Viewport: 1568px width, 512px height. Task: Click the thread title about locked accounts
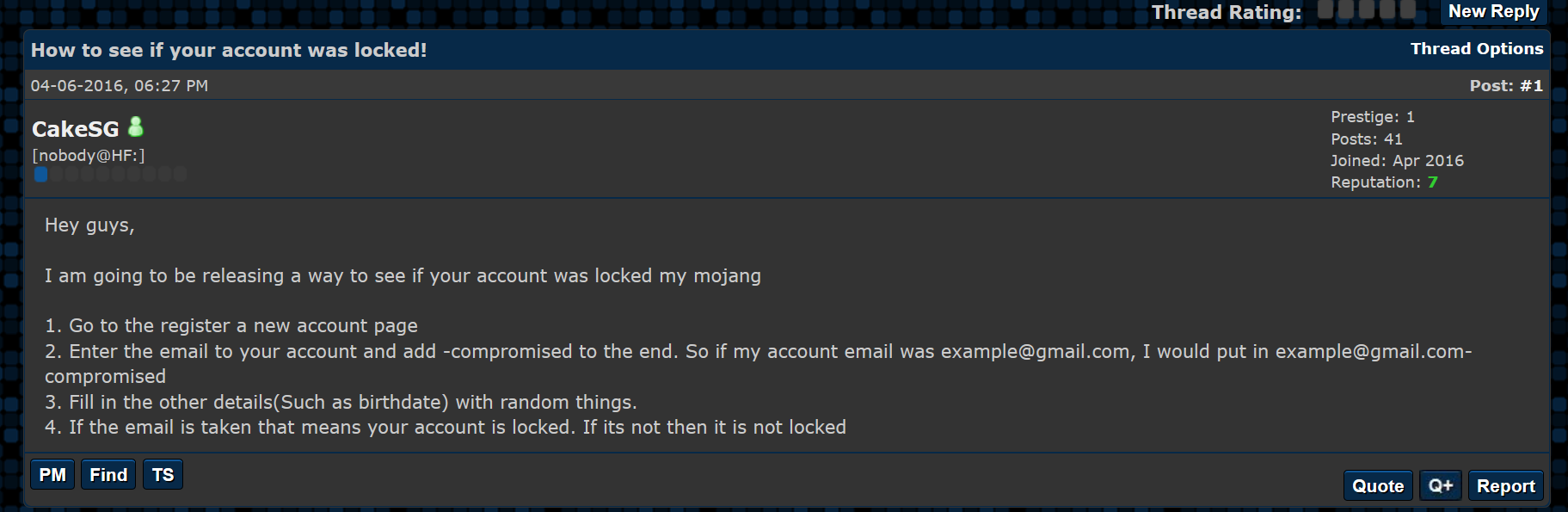click(229, 50)
